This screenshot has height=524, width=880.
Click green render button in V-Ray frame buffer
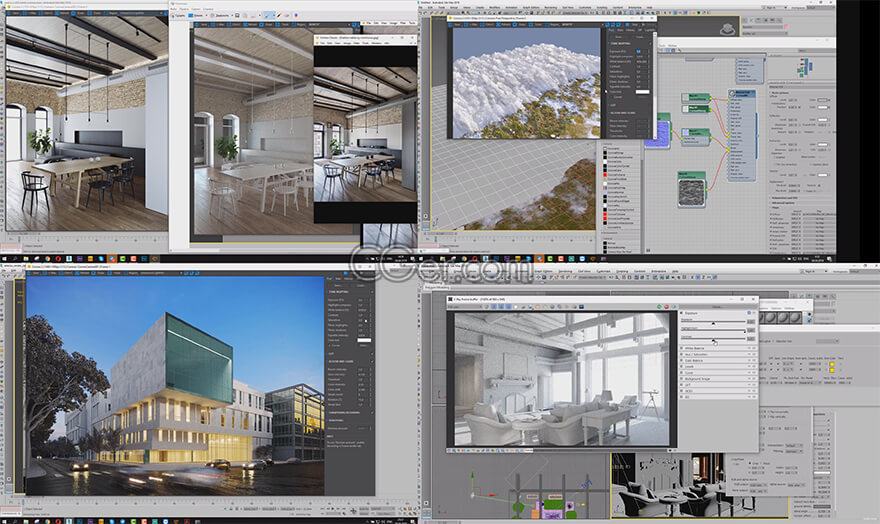(x=659, y=307)
